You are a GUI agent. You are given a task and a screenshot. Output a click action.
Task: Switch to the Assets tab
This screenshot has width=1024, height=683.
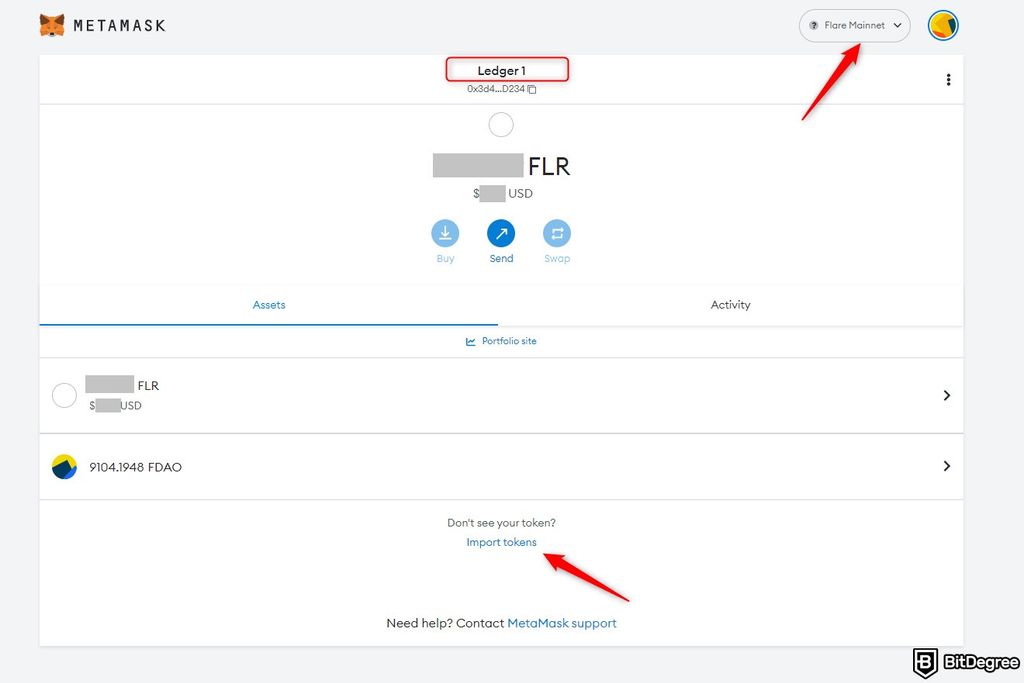tap(268, 305)
